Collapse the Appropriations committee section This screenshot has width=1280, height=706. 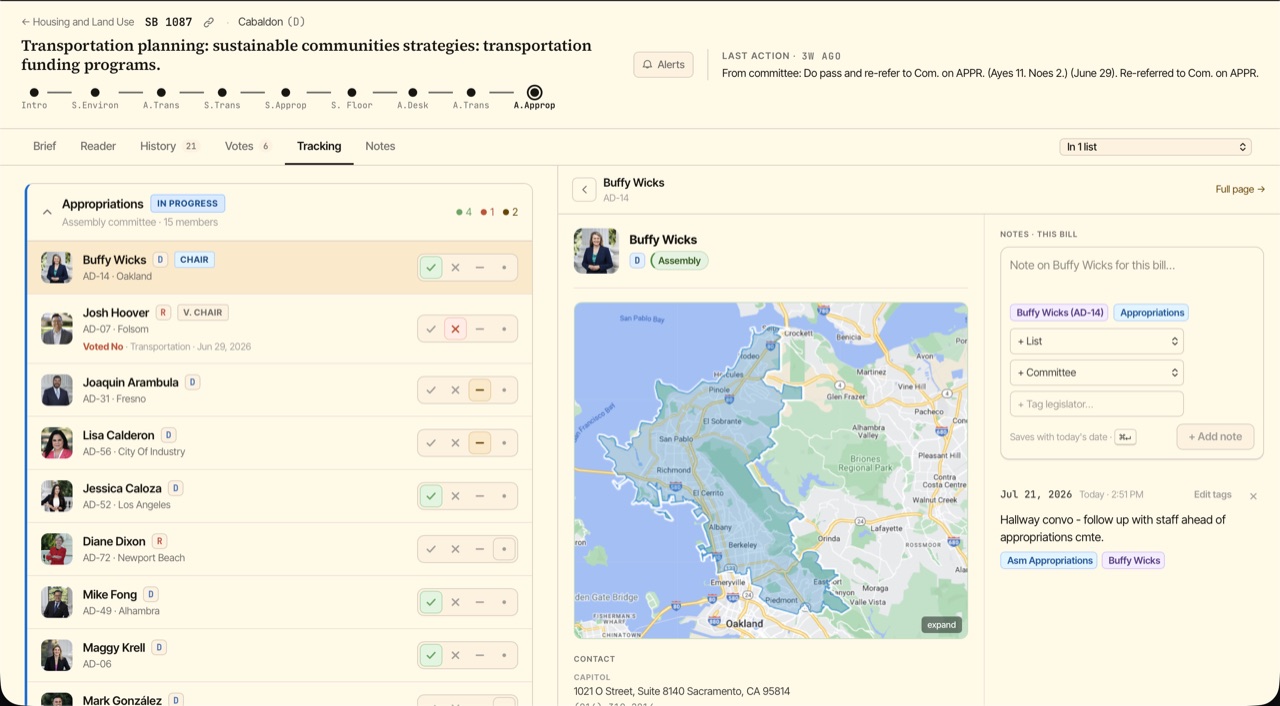tap(47, 212)
